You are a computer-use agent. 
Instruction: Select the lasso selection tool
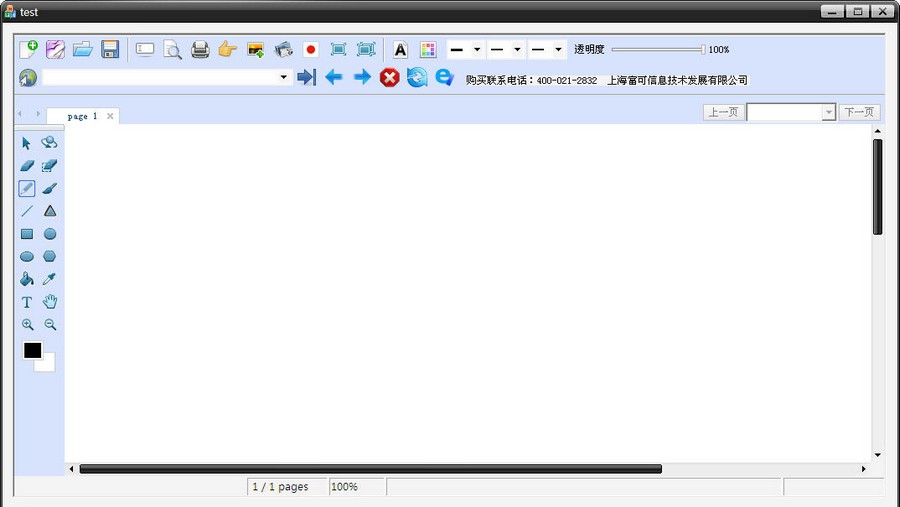point(49,142)
